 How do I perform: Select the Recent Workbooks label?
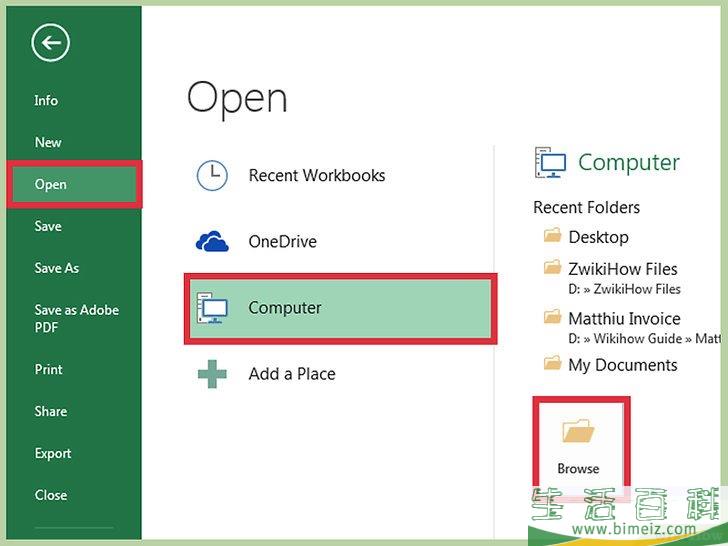click(x=317, y=176)
